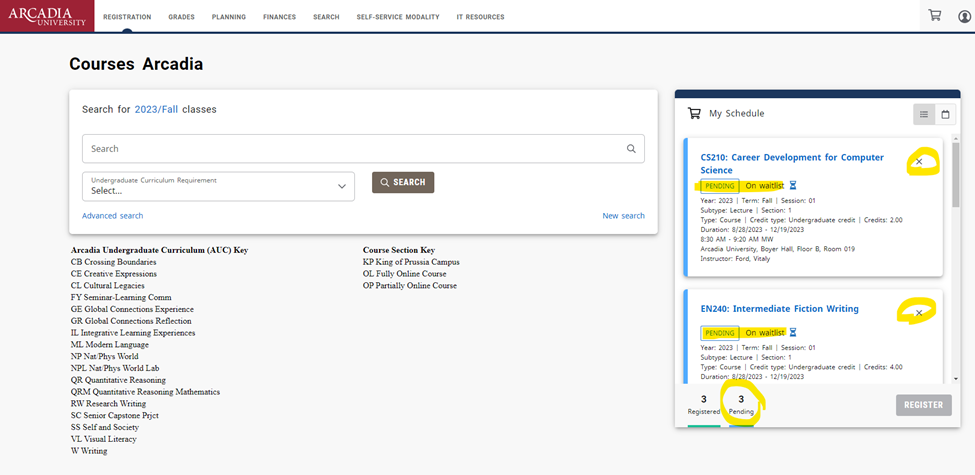The image size is (975, 475).
Task: Click the Register button
Action: point(923,405)
